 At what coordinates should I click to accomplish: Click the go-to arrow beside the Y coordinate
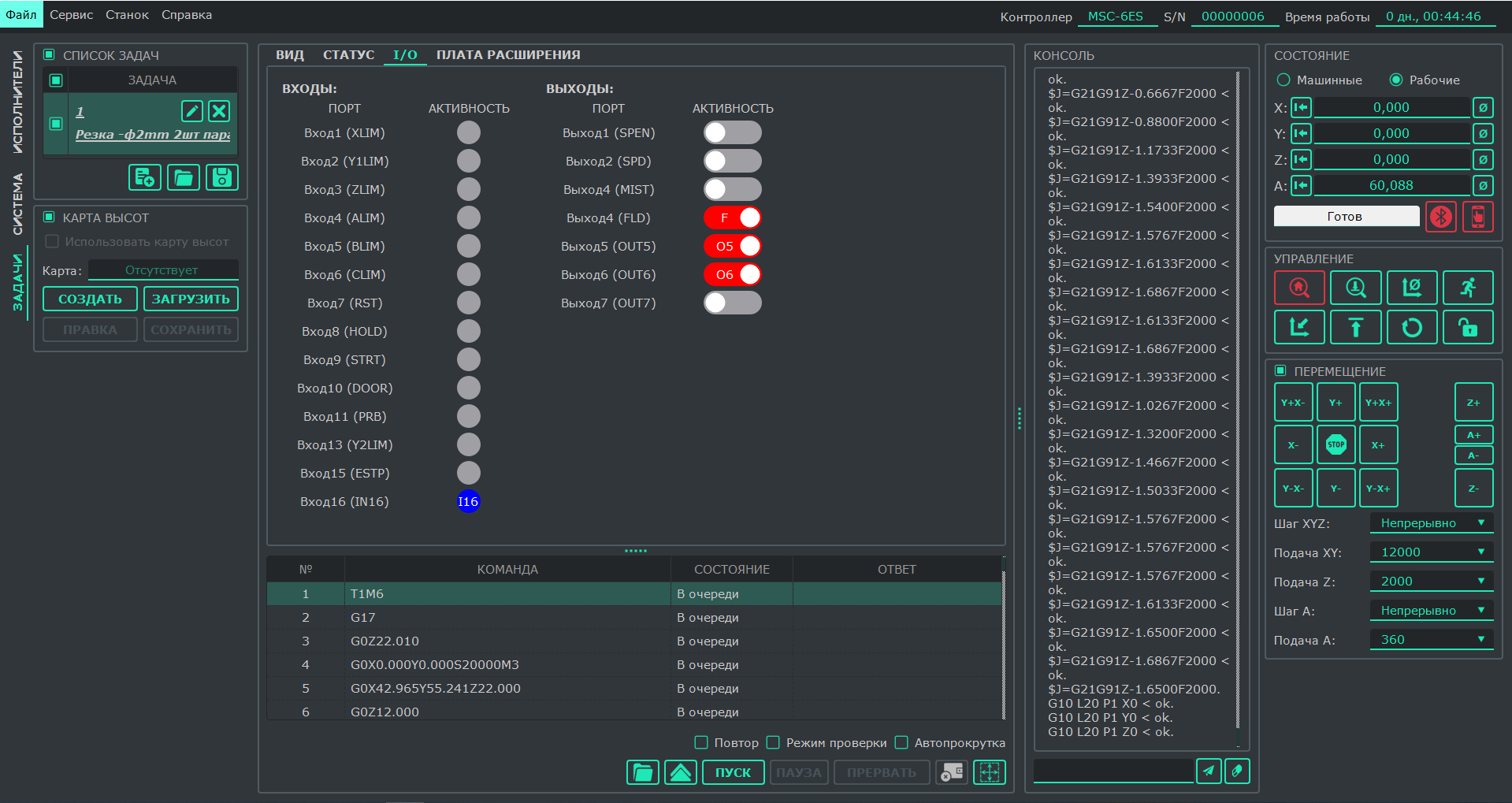[x=1301, y=134]
